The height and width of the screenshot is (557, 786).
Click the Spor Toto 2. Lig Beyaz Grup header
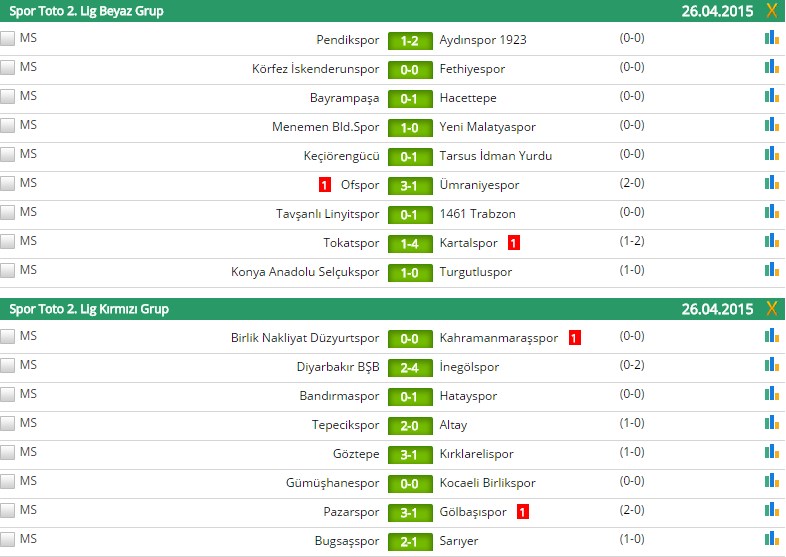point(87,11)
